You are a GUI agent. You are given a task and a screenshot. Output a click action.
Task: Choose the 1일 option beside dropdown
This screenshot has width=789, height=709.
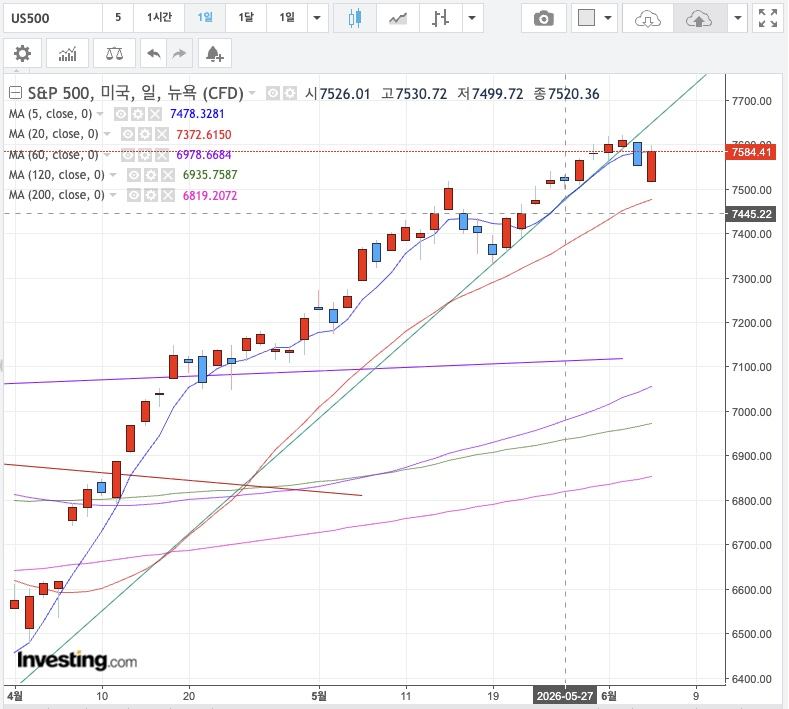(287, 19)
